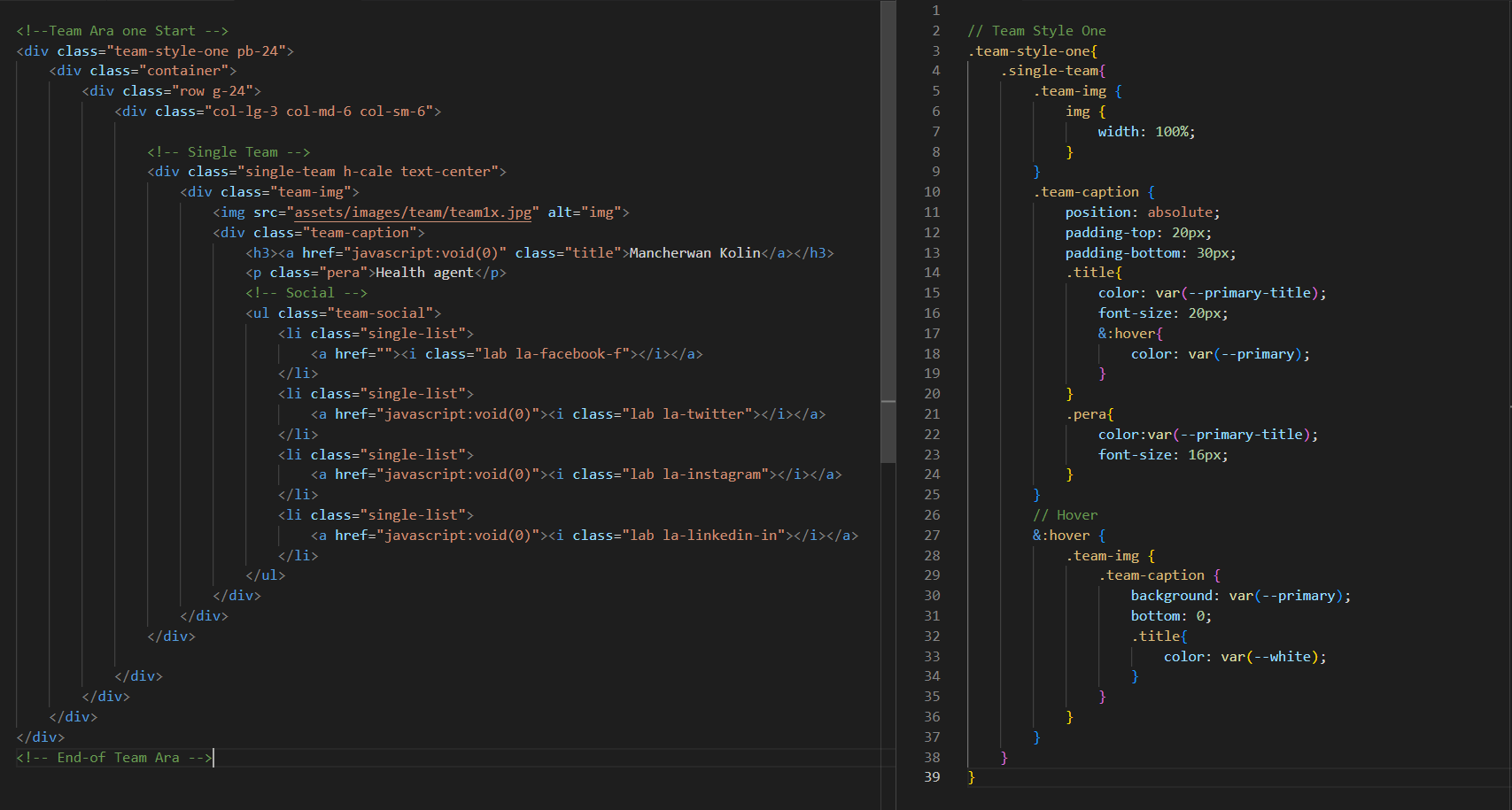Click the name 'Mancherwan Kolin' in the h3
1512x810 pixels.
coord(694,253)
